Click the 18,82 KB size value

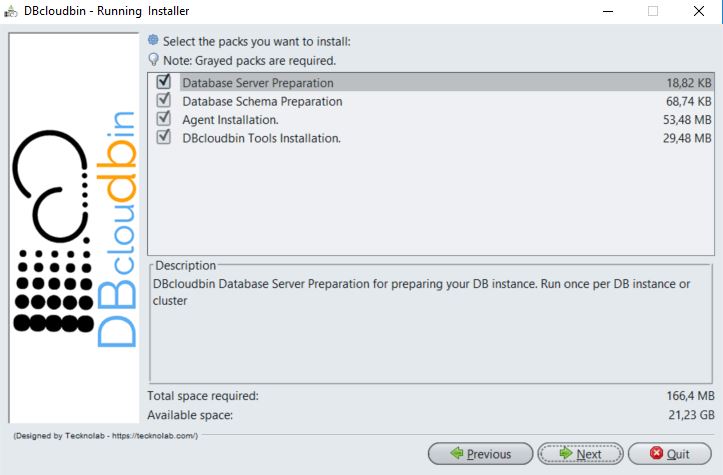click(x=689, y=83)
